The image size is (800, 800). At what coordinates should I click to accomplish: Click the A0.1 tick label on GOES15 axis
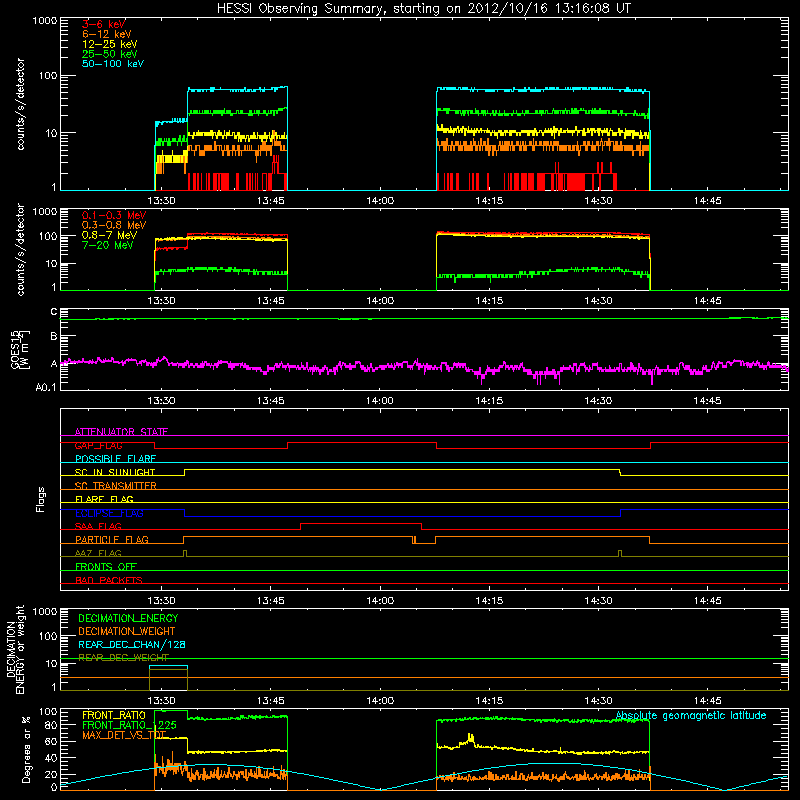46,387
